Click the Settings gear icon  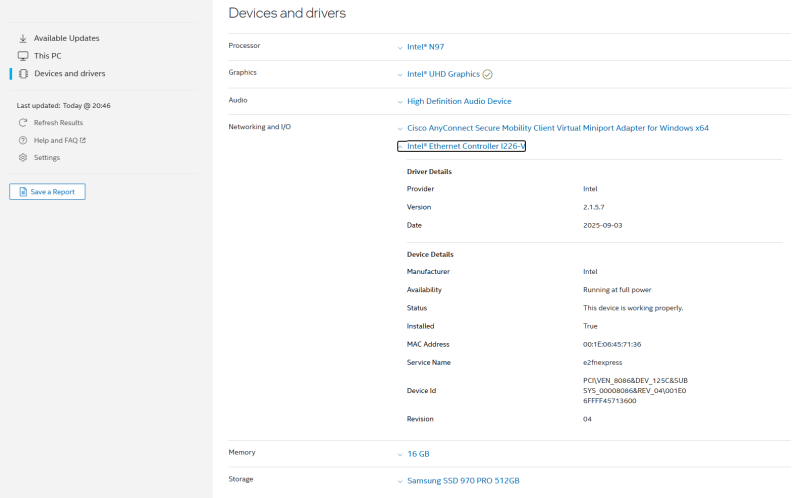[23, 158]
